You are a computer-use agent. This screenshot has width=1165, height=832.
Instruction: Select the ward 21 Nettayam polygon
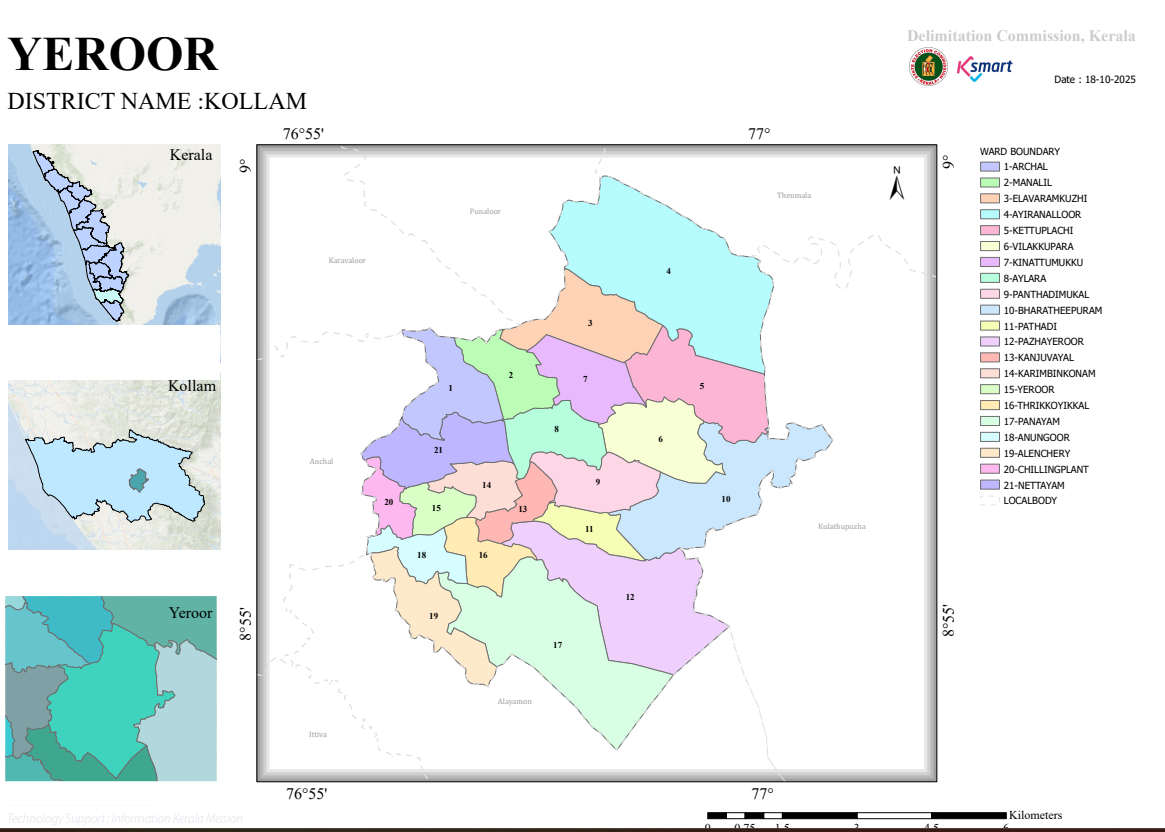point(438,449)
